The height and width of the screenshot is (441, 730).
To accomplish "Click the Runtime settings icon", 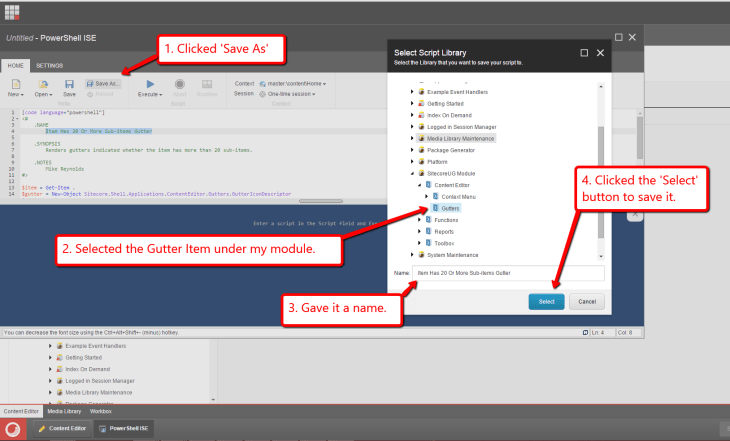I will click(207, 85).
